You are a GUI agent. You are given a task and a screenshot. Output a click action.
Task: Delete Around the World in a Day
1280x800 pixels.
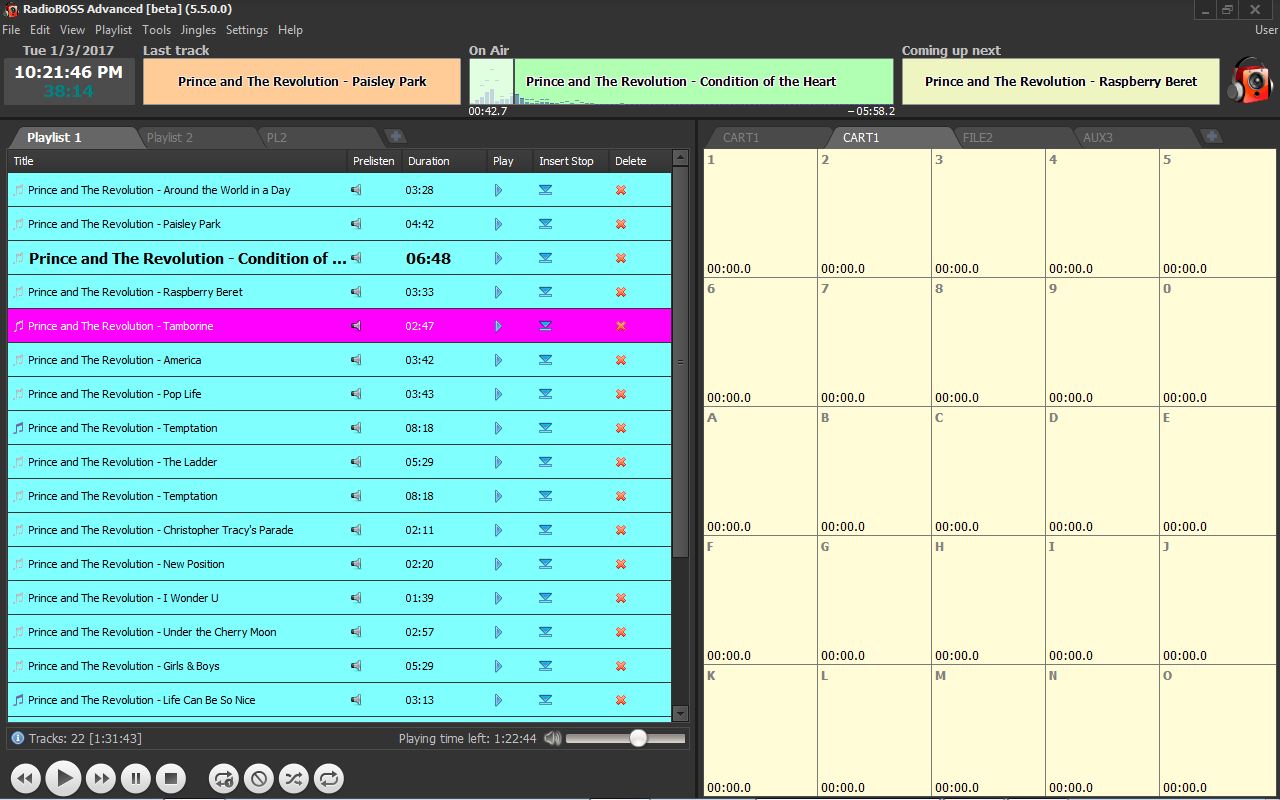[621, 190]
